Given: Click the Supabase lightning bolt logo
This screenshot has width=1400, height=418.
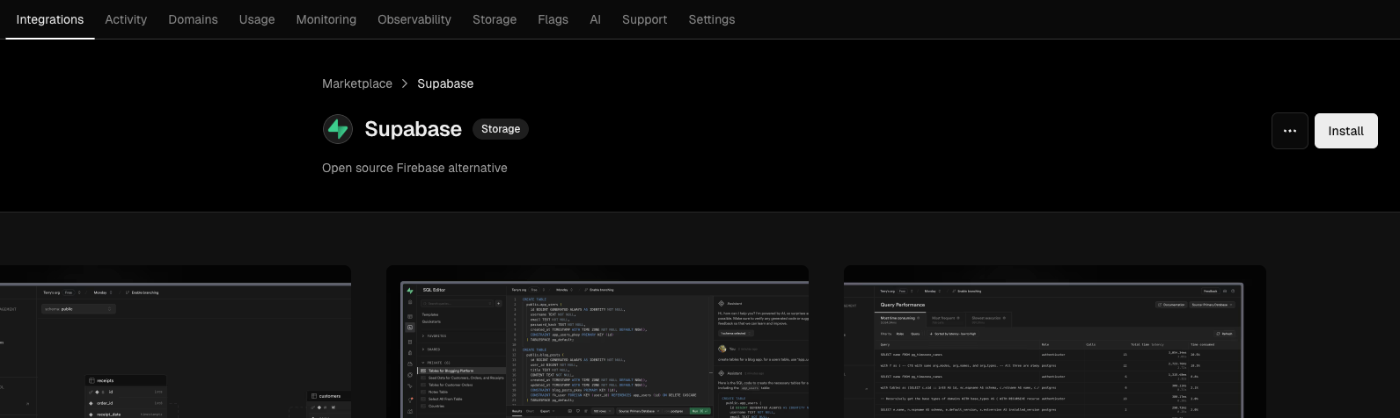Looking at the screenshot, I should pyautogui.click(x=338, y=129).
